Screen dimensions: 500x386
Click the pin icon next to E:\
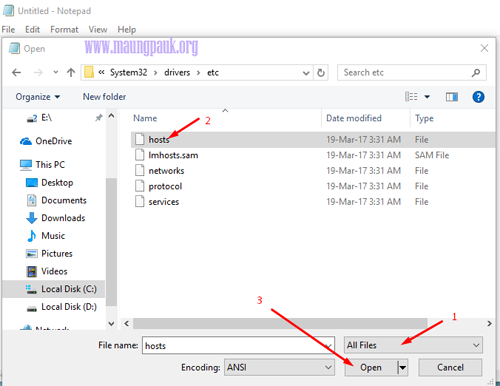tap(99, 118)
